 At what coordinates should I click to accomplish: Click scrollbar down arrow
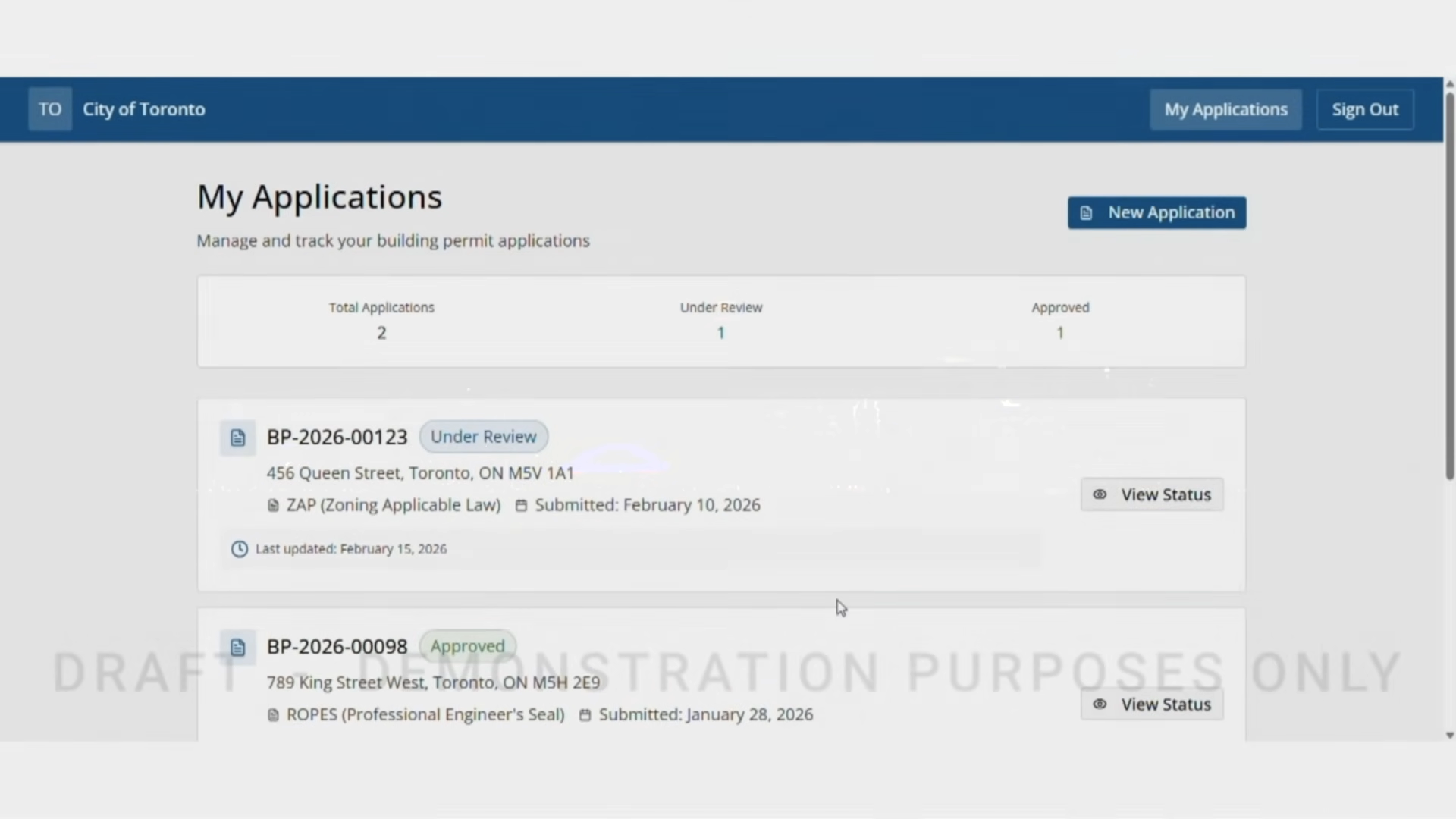1449,735
